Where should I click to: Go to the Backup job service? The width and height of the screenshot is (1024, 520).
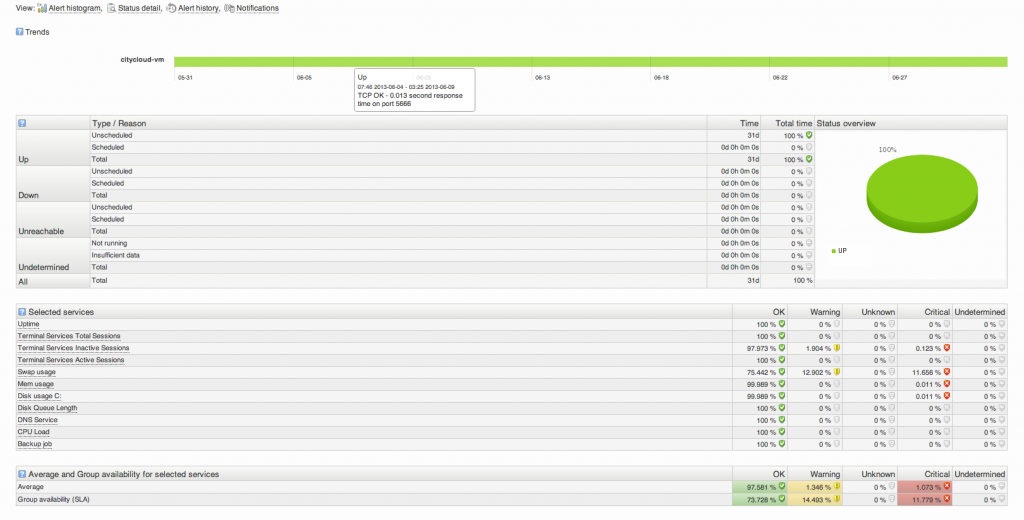point(36,444)
